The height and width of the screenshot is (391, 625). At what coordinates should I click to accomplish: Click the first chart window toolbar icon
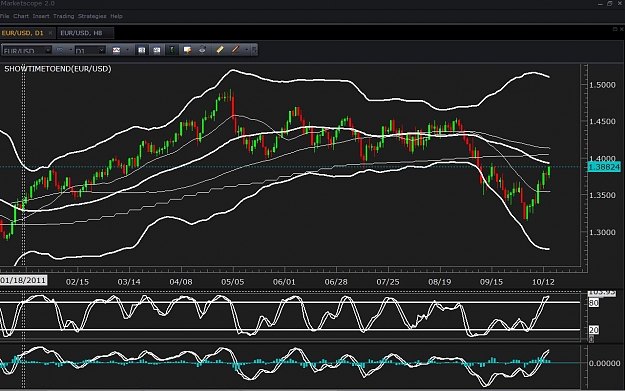point(142,50)
